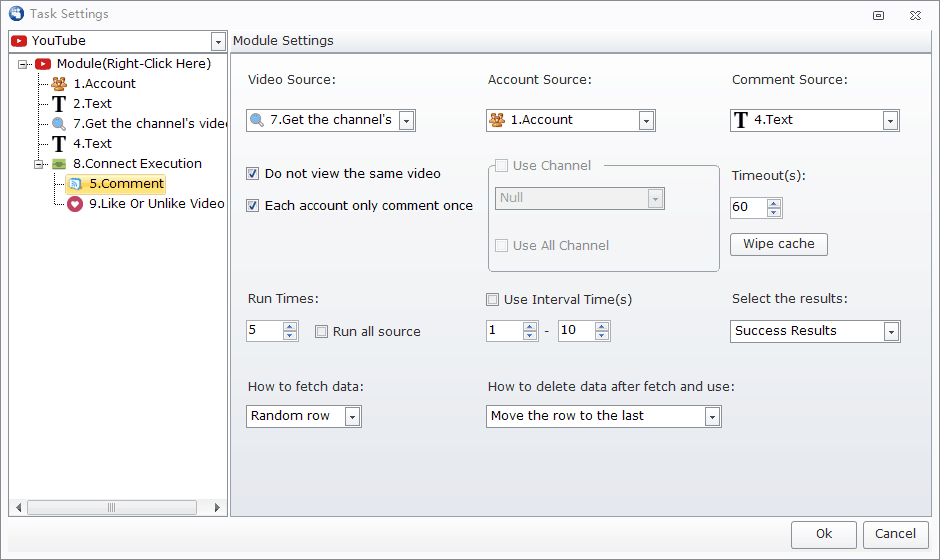Click the Connect Execution node icon
The height and width of the screenshot is (560, 940).
pyautogui.click(x=59, y=164)
